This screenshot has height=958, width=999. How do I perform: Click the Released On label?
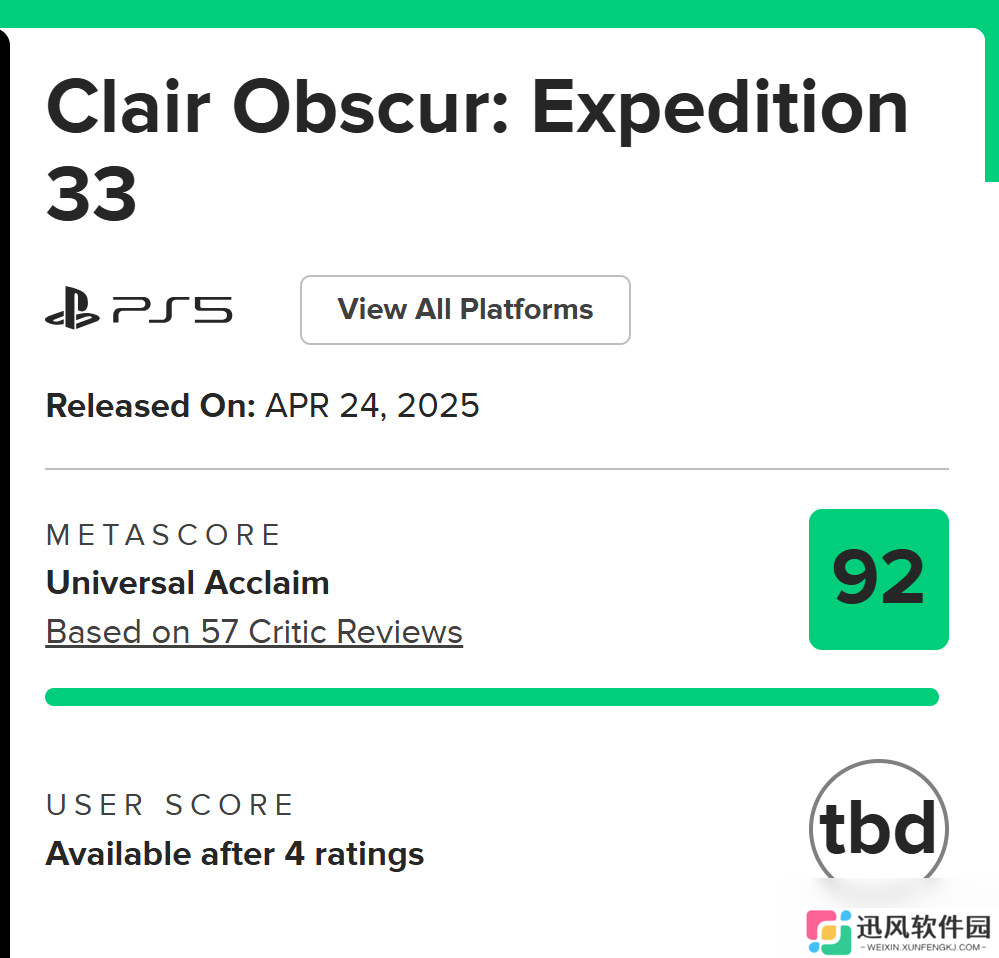[150, 406]
